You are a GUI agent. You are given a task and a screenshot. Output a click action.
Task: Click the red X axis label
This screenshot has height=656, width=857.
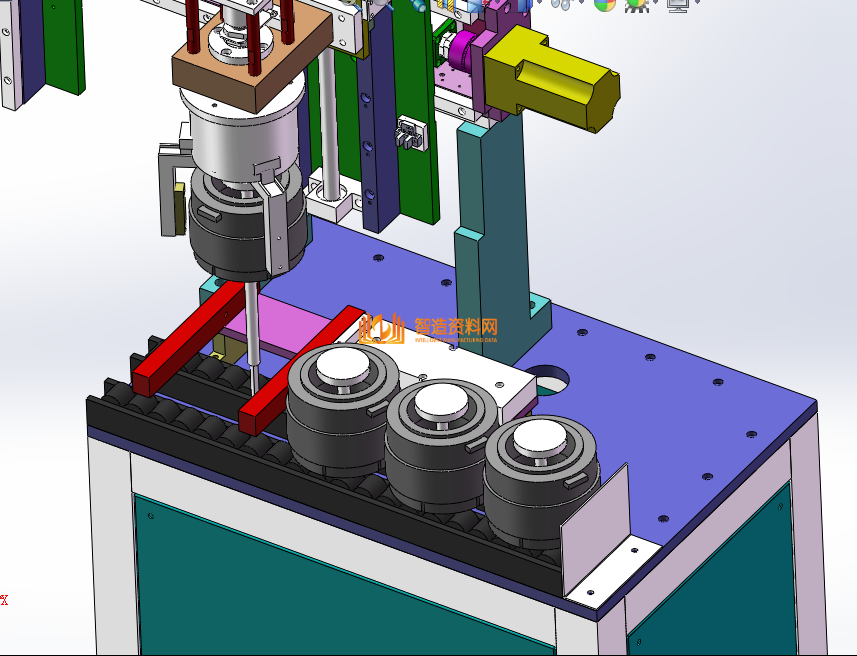tap(4, 600)
